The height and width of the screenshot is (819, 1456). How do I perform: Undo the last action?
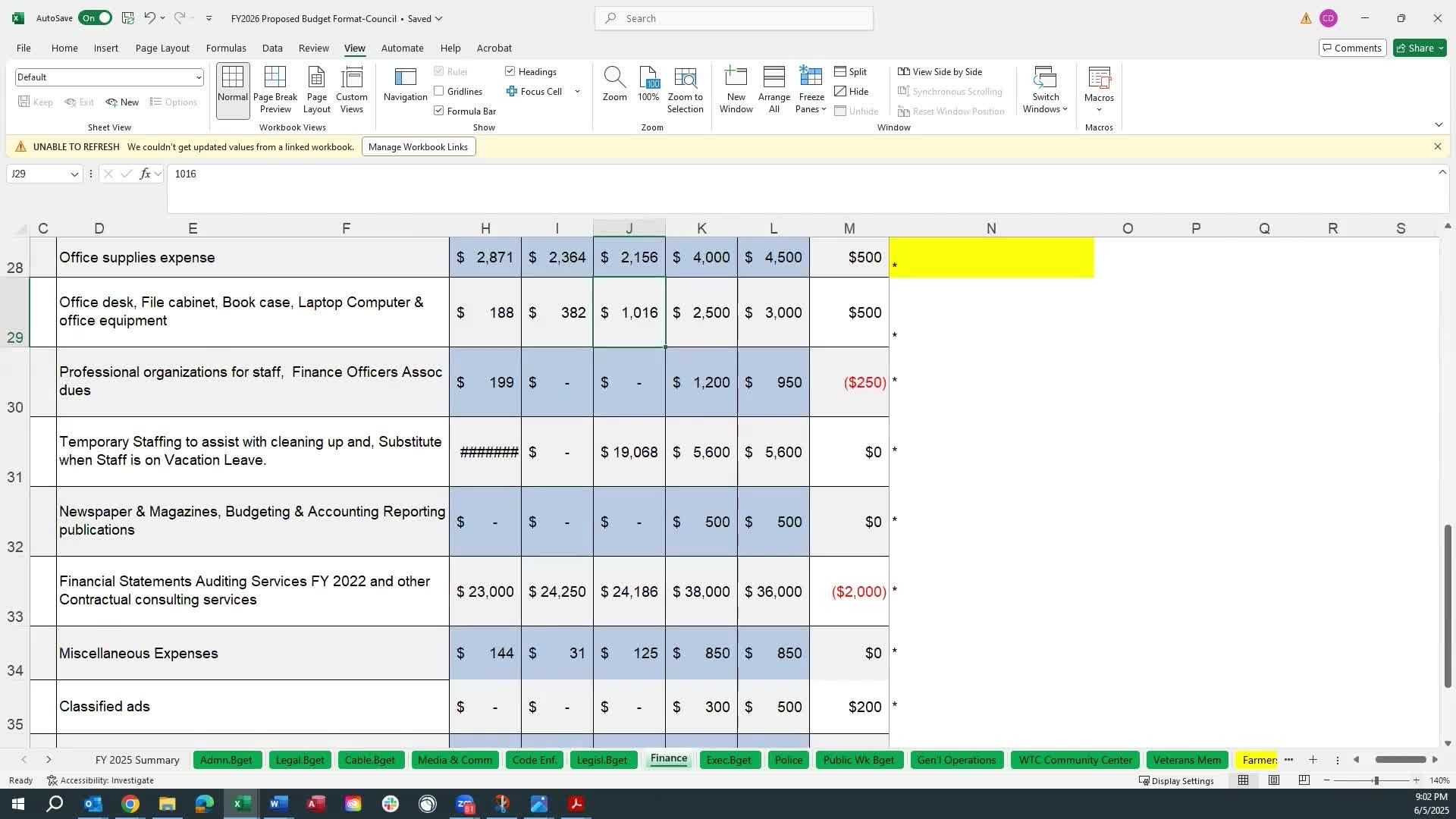pyautogui.click(x=149, y=17)
